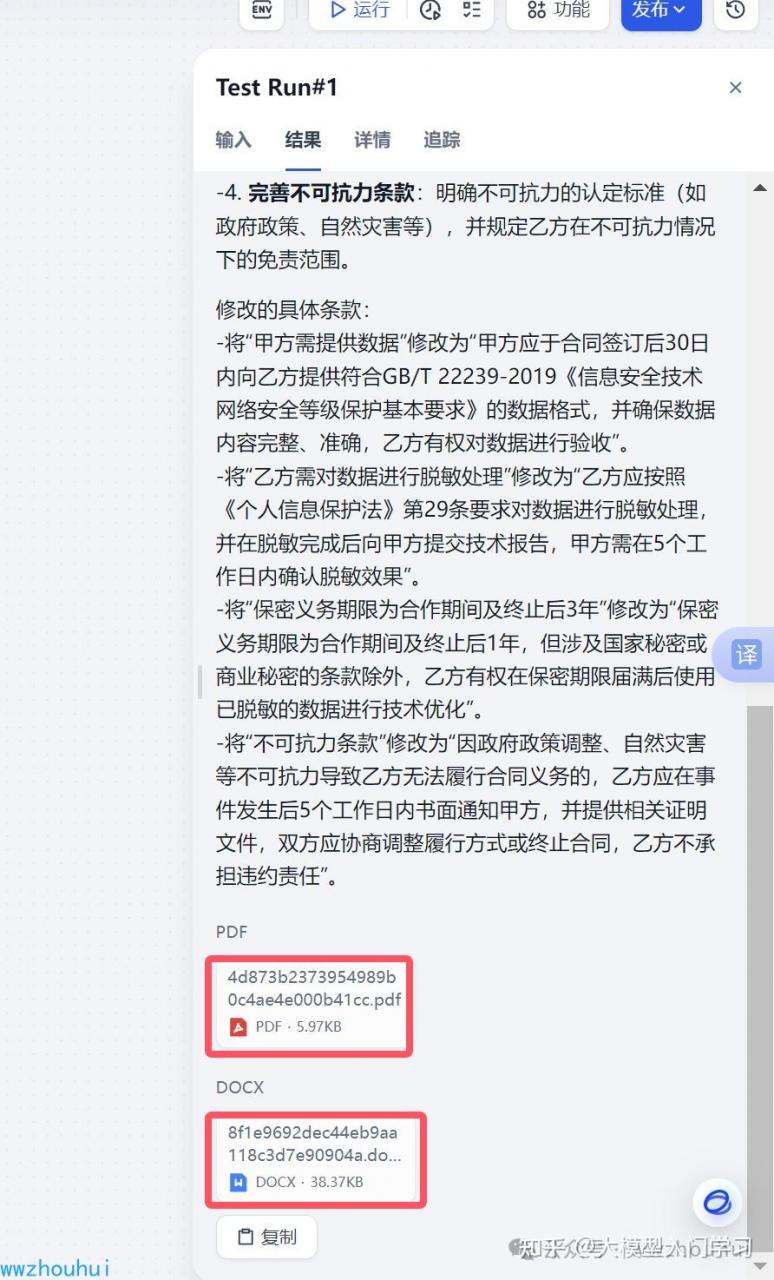
Task: Click the 运行 run button
Action: (x=359, y=9)
